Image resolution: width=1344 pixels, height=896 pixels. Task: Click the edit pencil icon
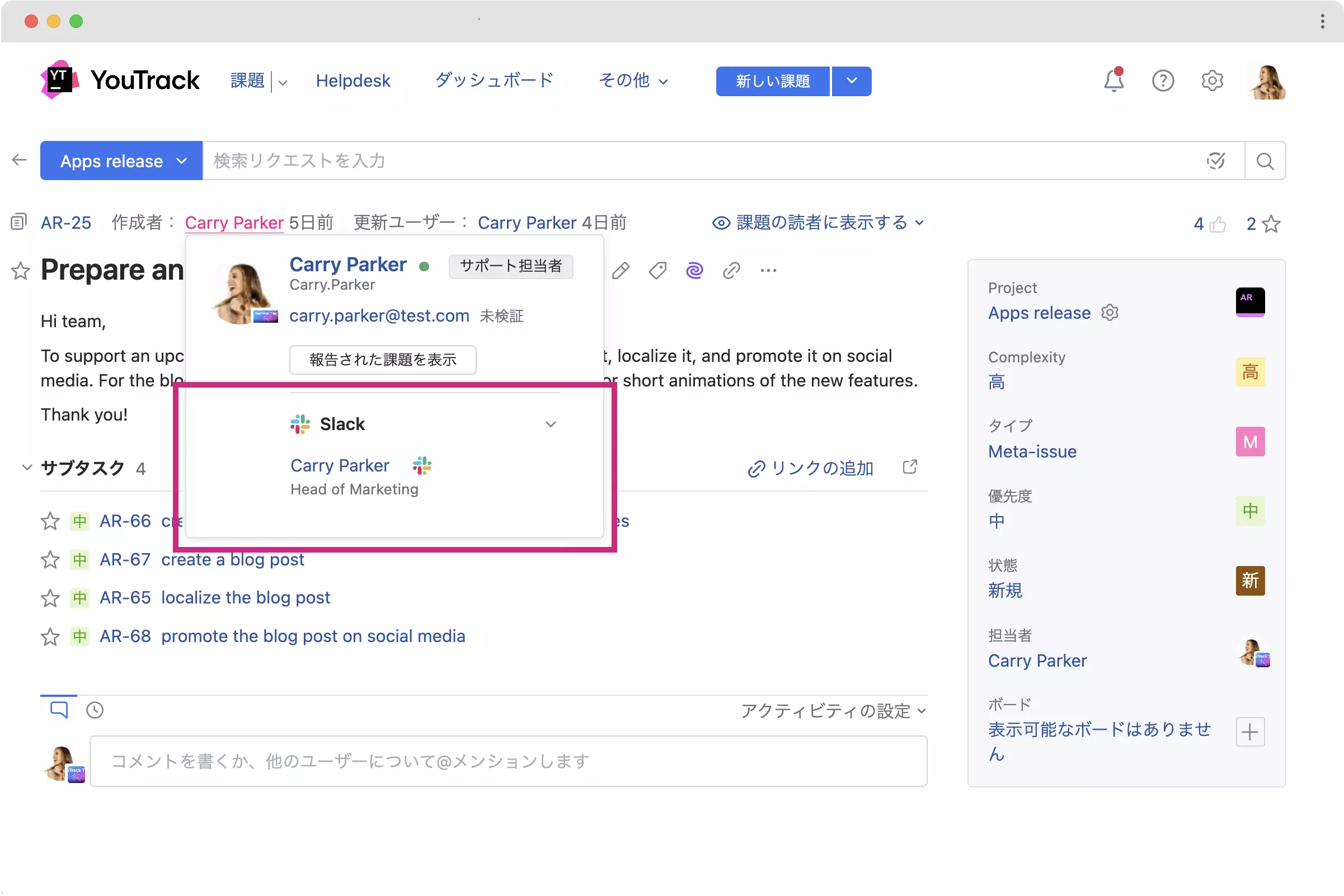coord(621,270)
